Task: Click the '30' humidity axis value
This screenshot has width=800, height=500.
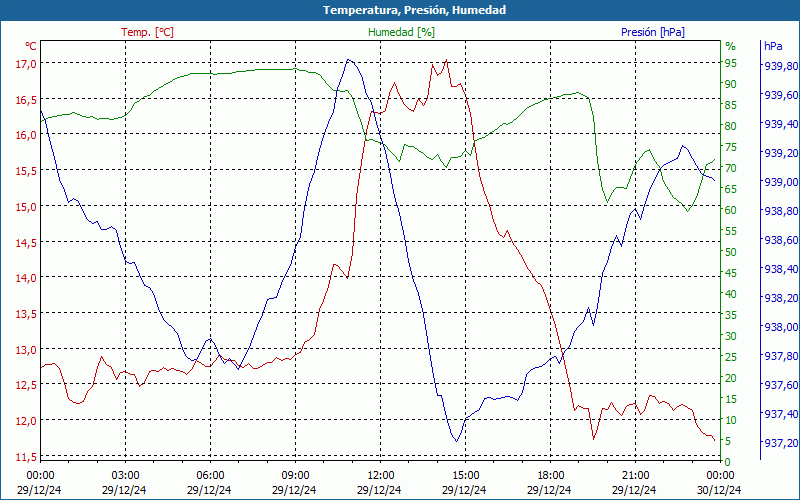Action: (x=731, y=336)
